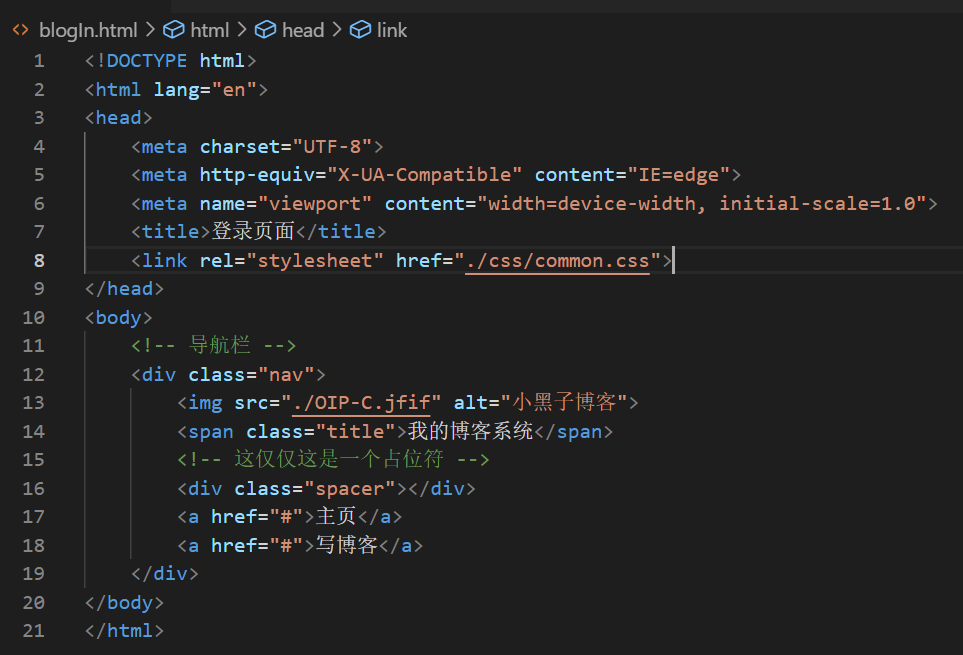This screenshot has width=963, height=655.
Task: Click line number 21 in gutter
Action: click(33, 630)
